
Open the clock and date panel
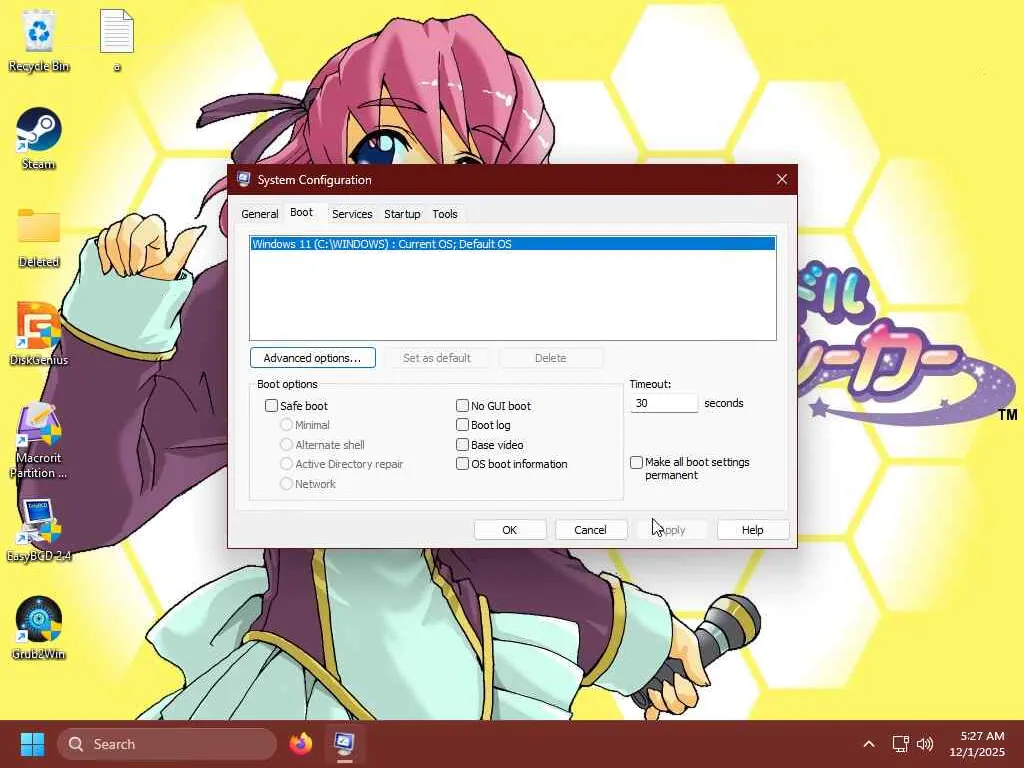[x=977, y=744]
